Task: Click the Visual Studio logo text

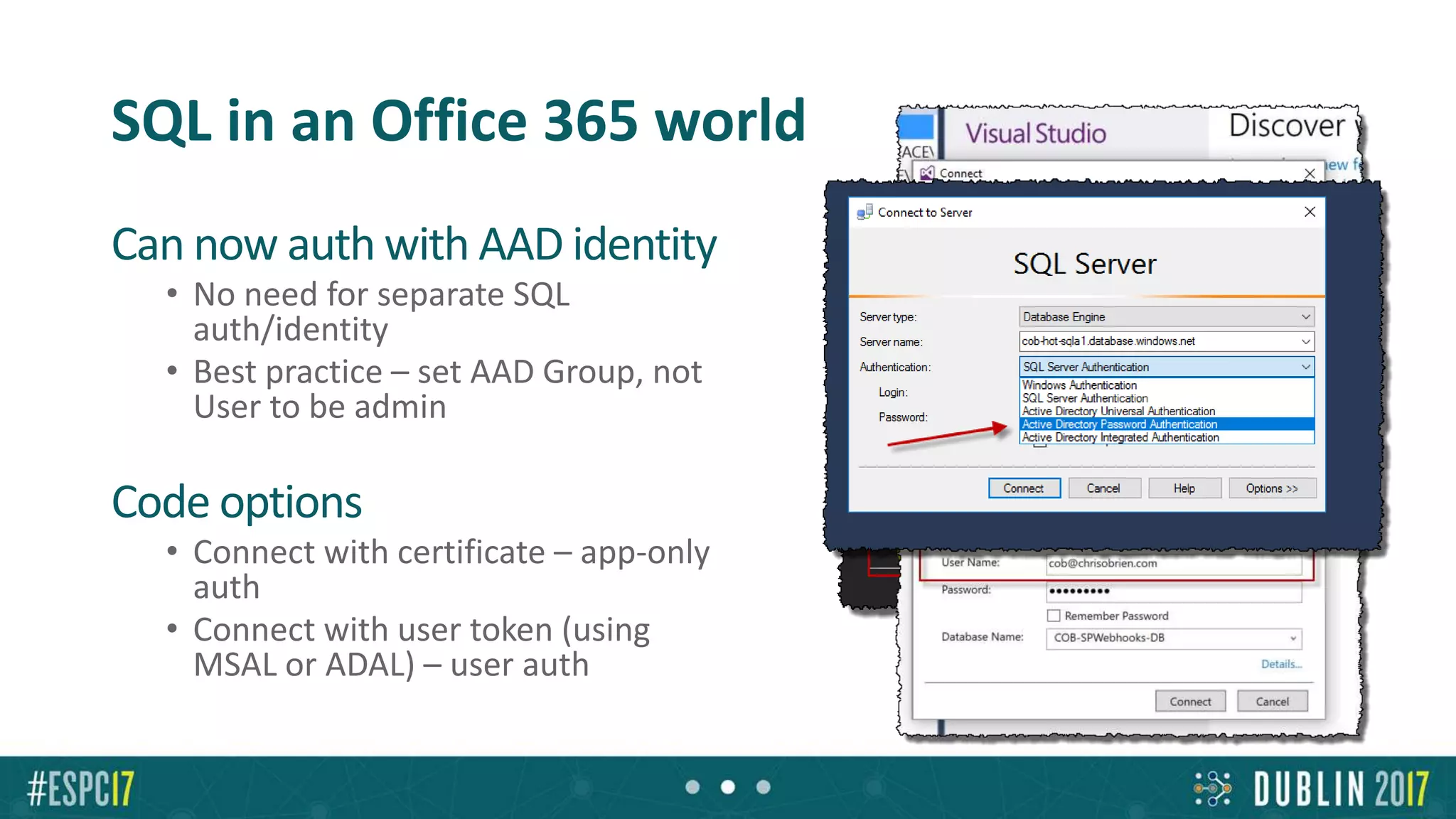Action: [1035, 134]
